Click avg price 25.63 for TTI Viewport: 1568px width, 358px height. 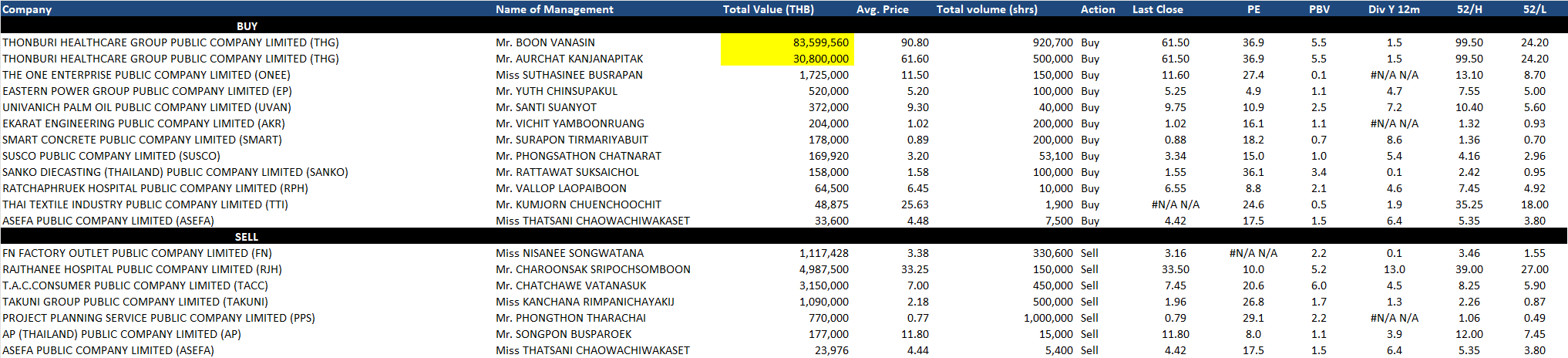pyautogui.click(x=915, y=204)
